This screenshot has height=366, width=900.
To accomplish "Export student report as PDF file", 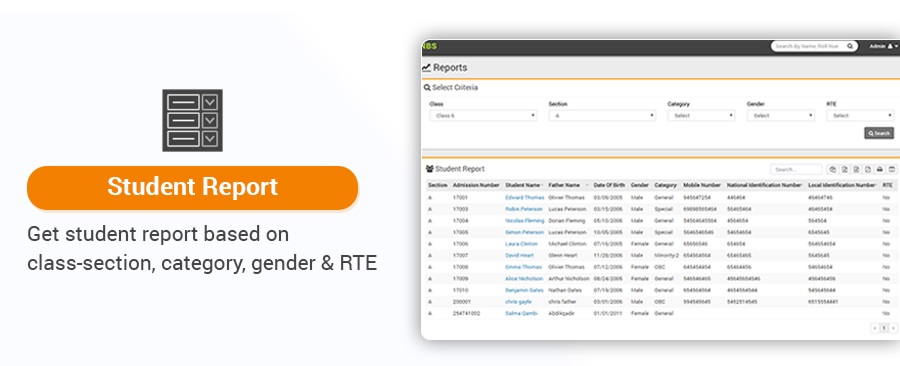I will (868, 169).
